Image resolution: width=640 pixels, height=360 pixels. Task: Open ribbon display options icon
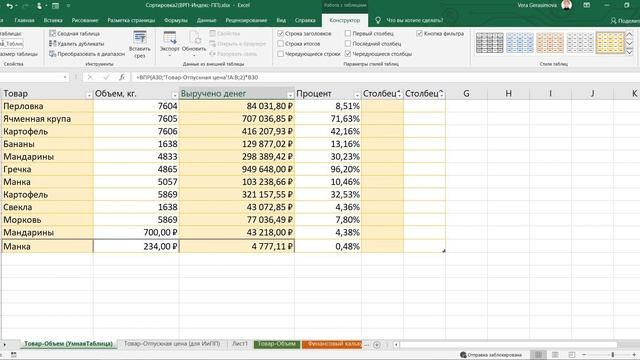pyautogui.click(x=587, y=5)
